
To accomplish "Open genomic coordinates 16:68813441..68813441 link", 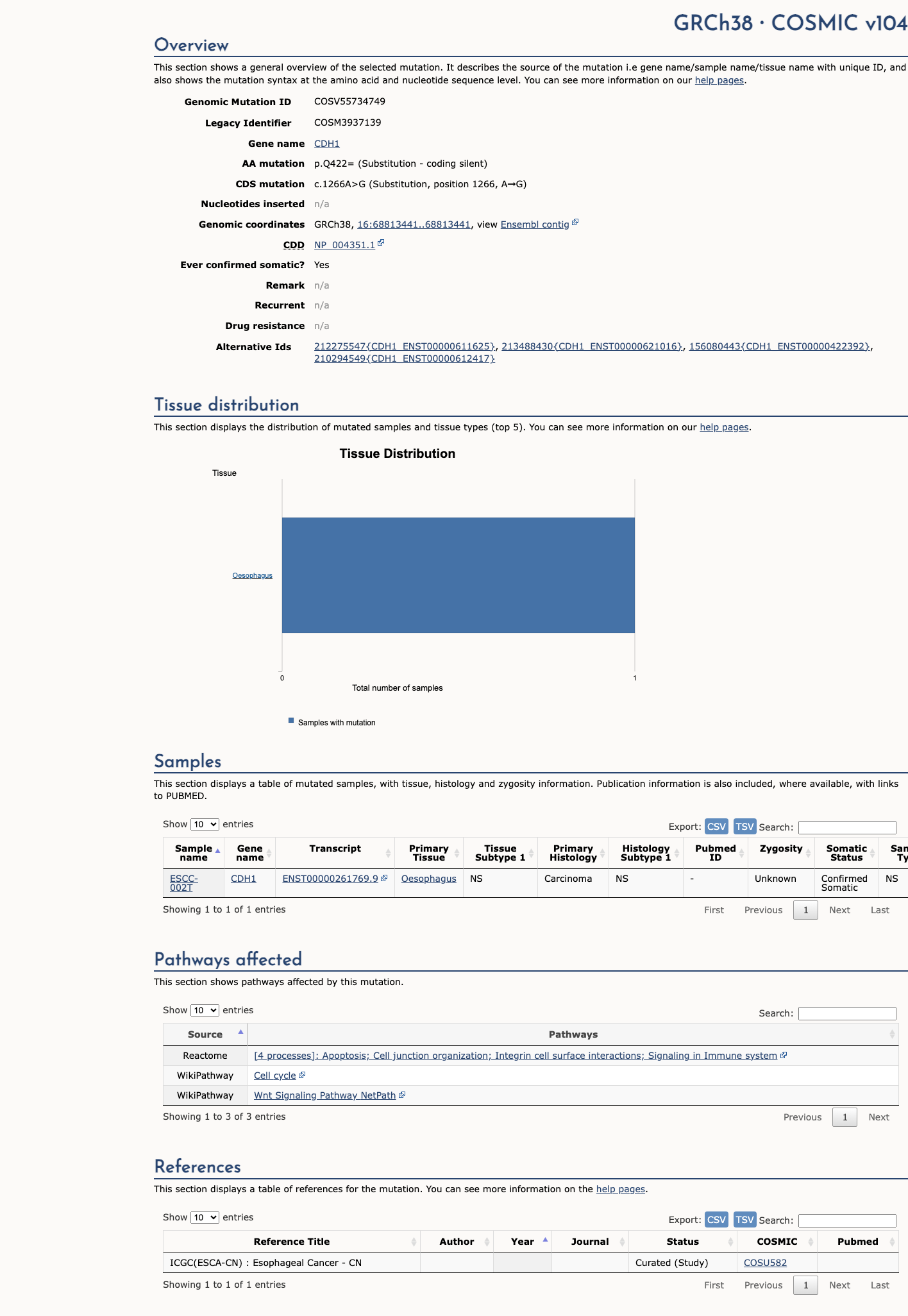I will (414, 224).
